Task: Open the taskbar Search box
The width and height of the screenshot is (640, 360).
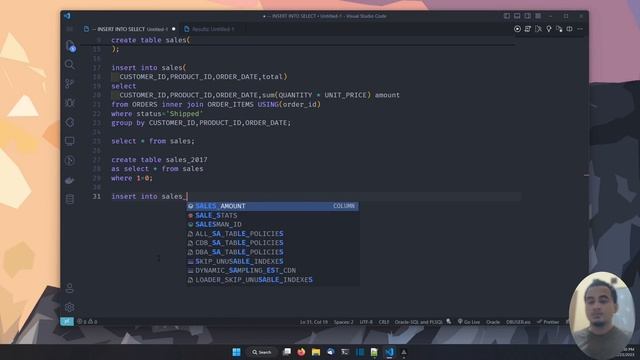Action: pos(262,352)
